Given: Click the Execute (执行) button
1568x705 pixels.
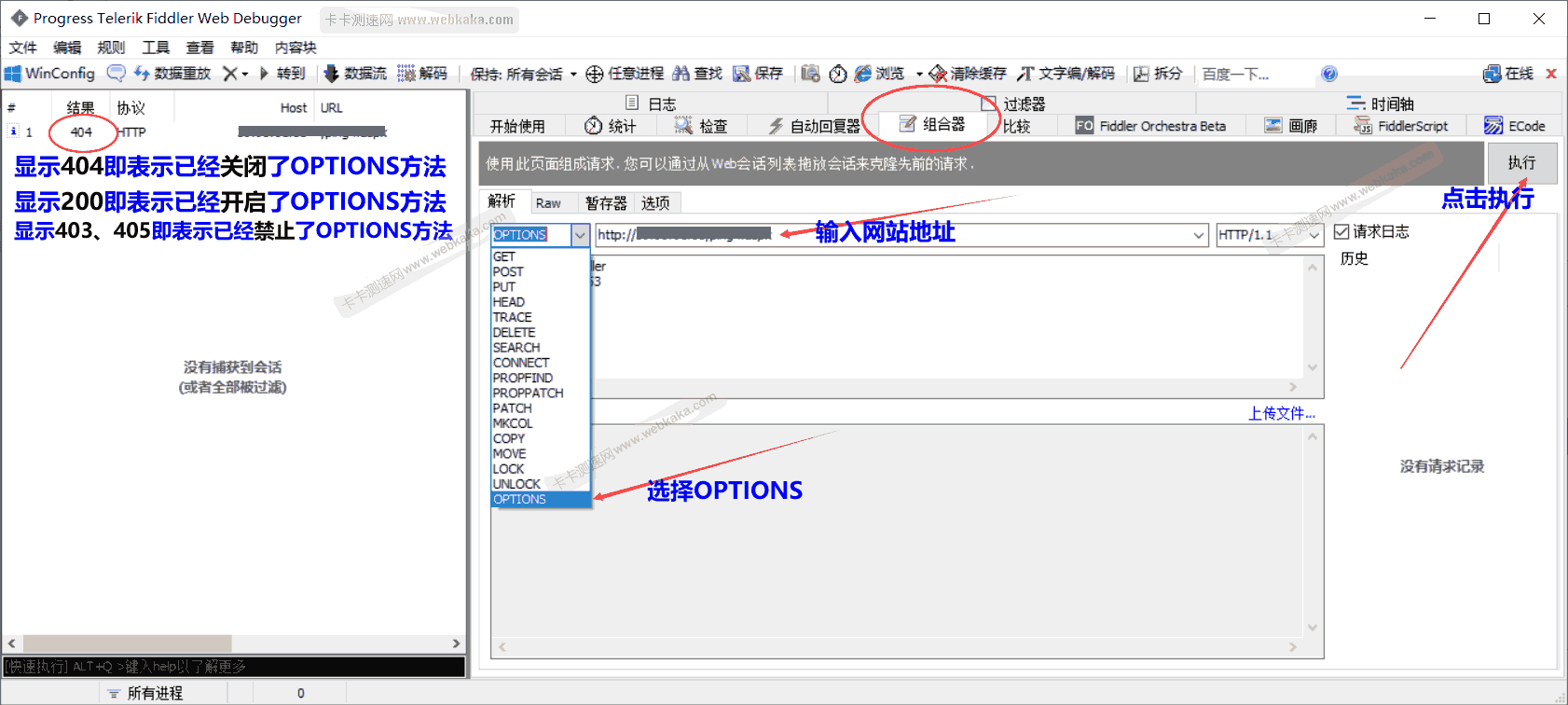Looking at the screenshot, I should pyautogui.click(x=1521, y=163).
